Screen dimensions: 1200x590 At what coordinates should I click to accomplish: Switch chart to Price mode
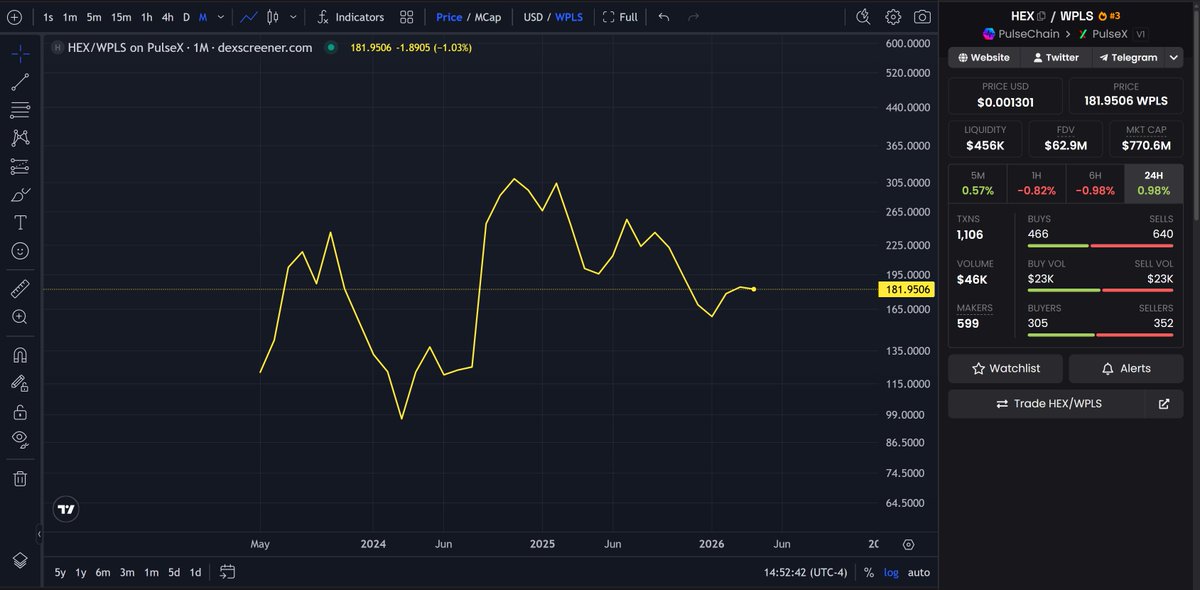[449, 17]
